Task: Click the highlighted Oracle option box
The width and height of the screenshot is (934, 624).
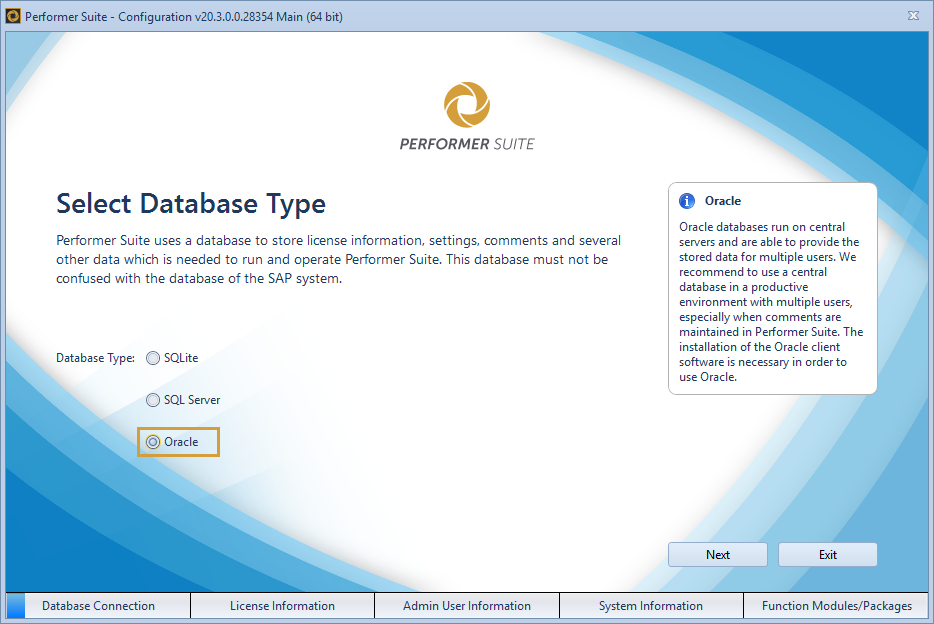Action: (178, 441)
